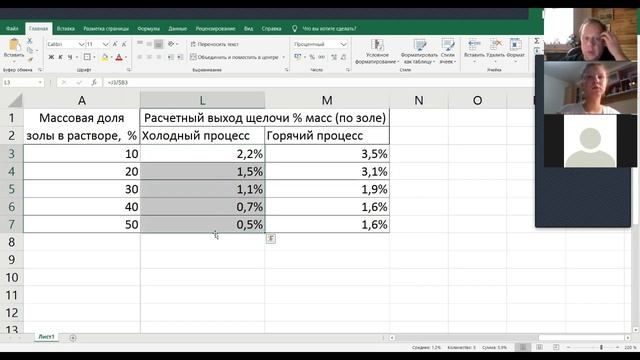Toggle italic with the К button
The image size is (640, 360).
click(60, 57)
